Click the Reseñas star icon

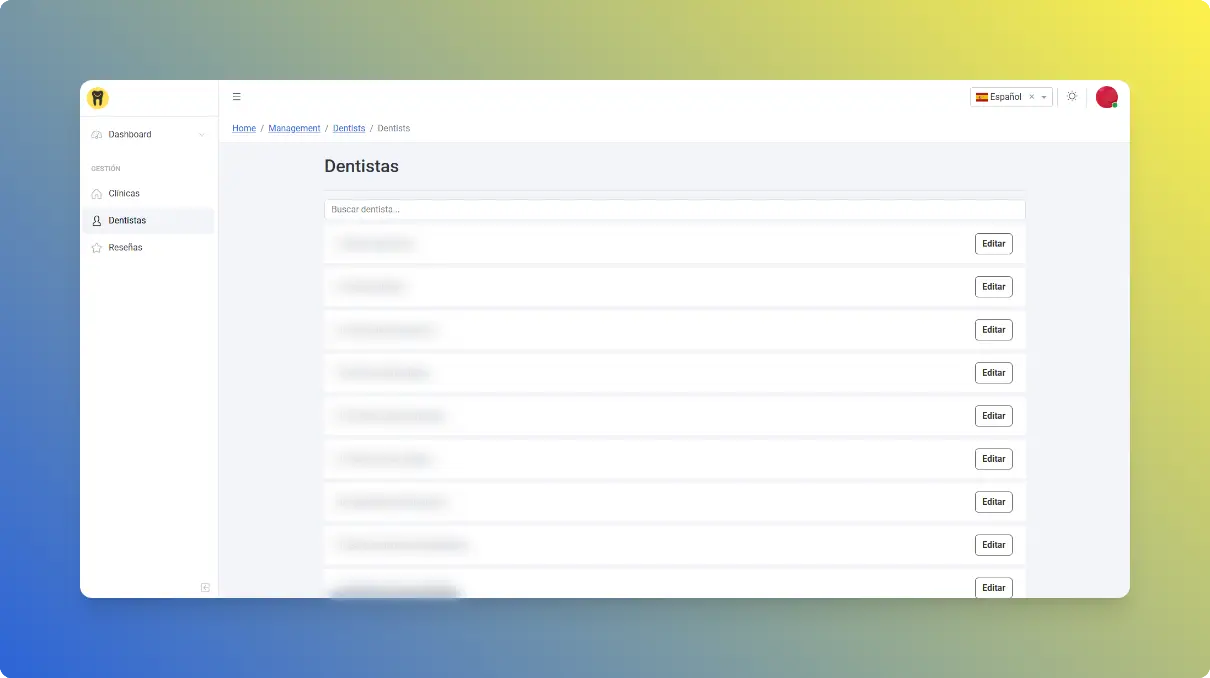tap(97, 248)
